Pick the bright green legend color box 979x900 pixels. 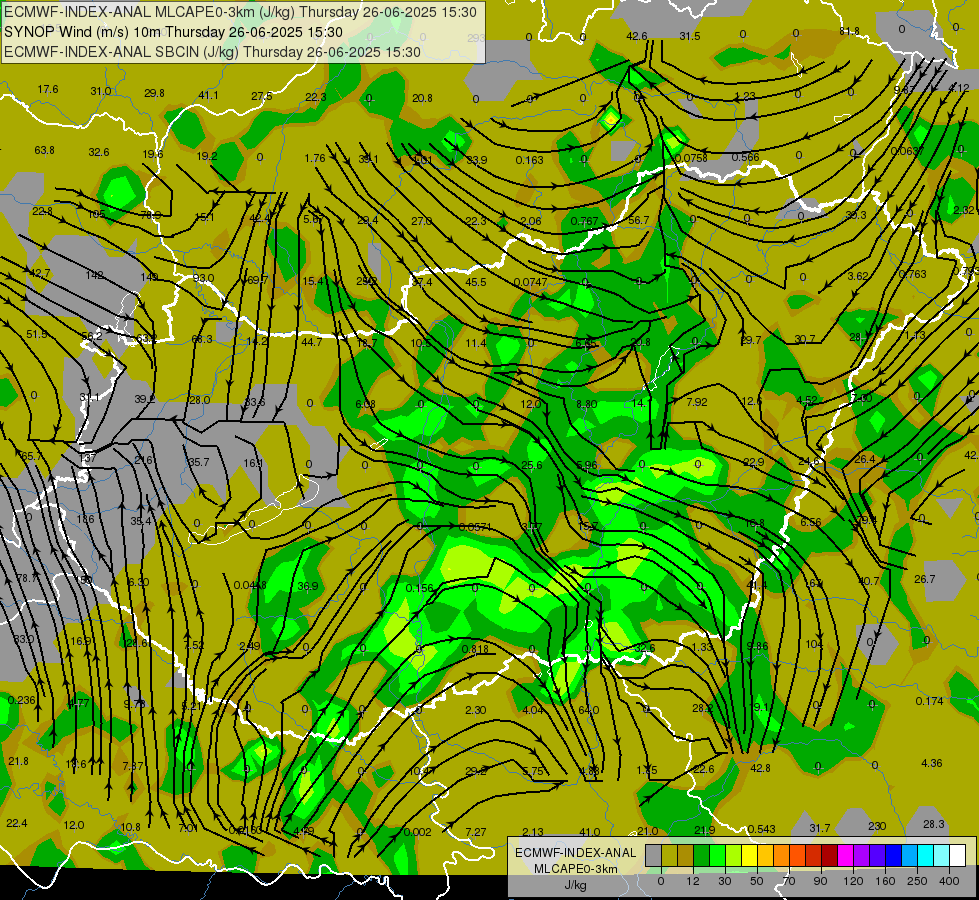pos(717,855)
